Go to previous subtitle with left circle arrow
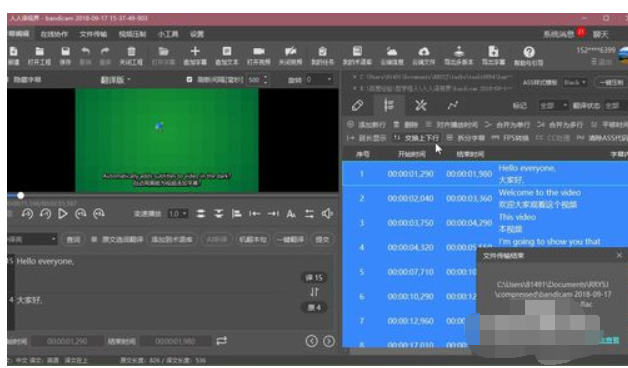Image resolution: width=628 pixels, height=368 pixels. pos(312,341)
